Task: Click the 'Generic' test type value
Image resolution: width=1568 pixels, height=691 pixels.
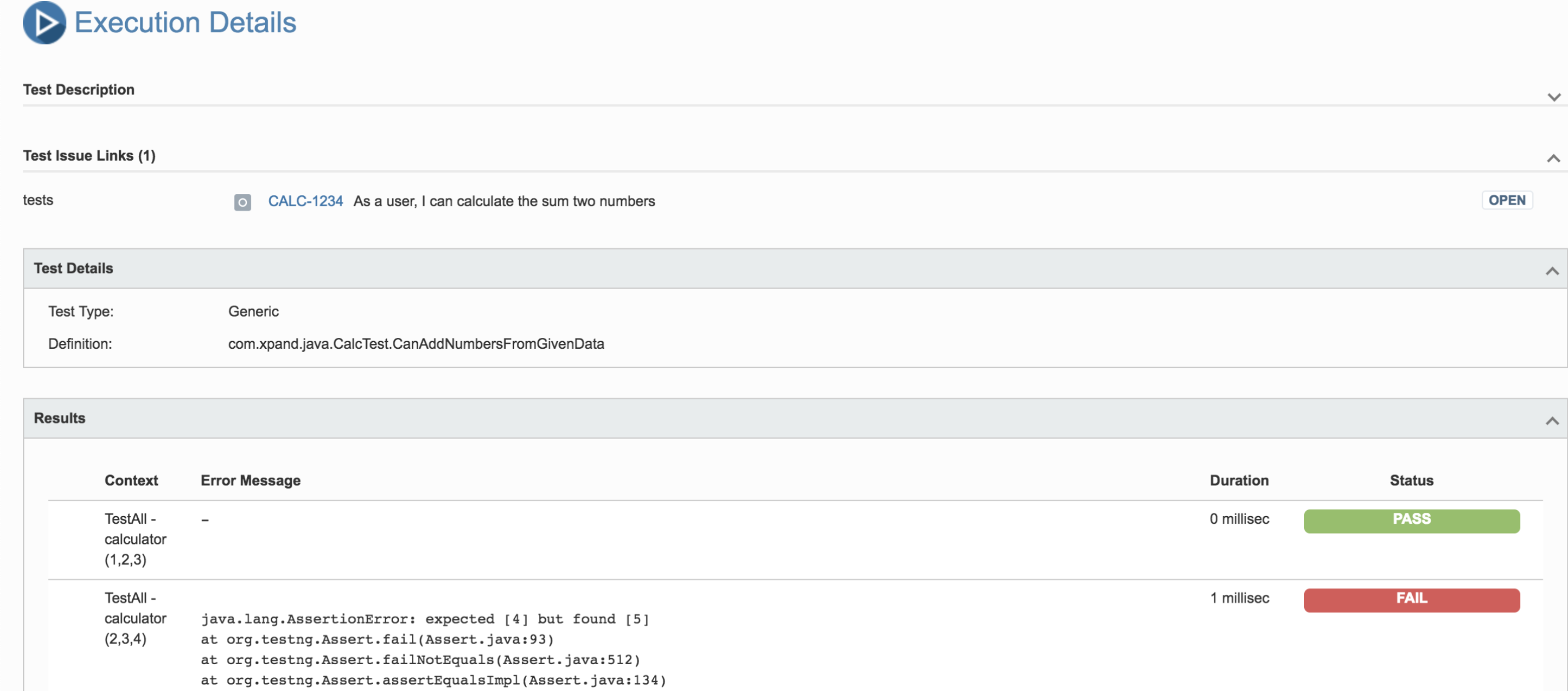Action: [x=253, y=311]
